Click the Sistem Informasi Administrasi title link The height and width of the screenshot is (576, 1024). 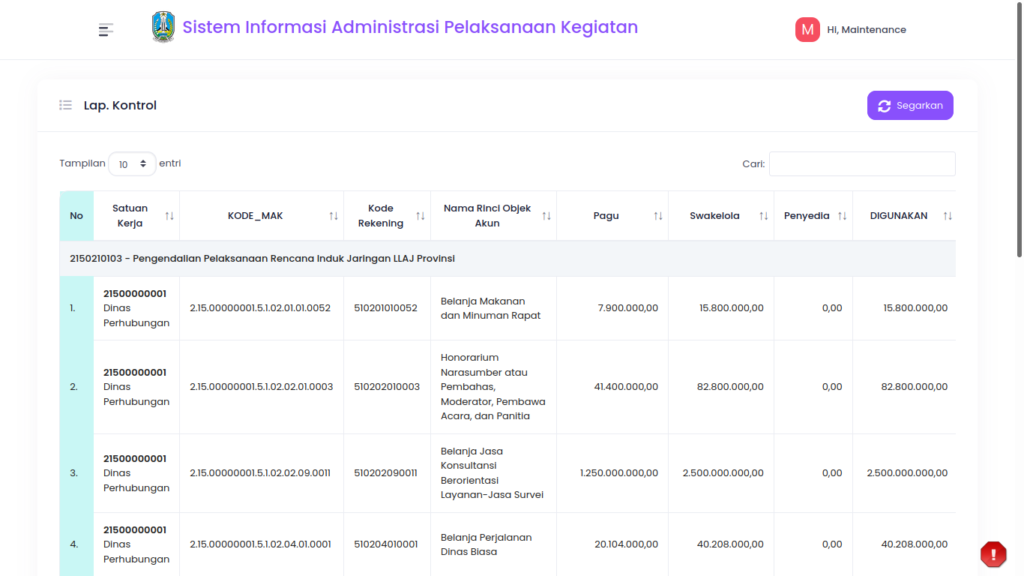click(409, 27)
